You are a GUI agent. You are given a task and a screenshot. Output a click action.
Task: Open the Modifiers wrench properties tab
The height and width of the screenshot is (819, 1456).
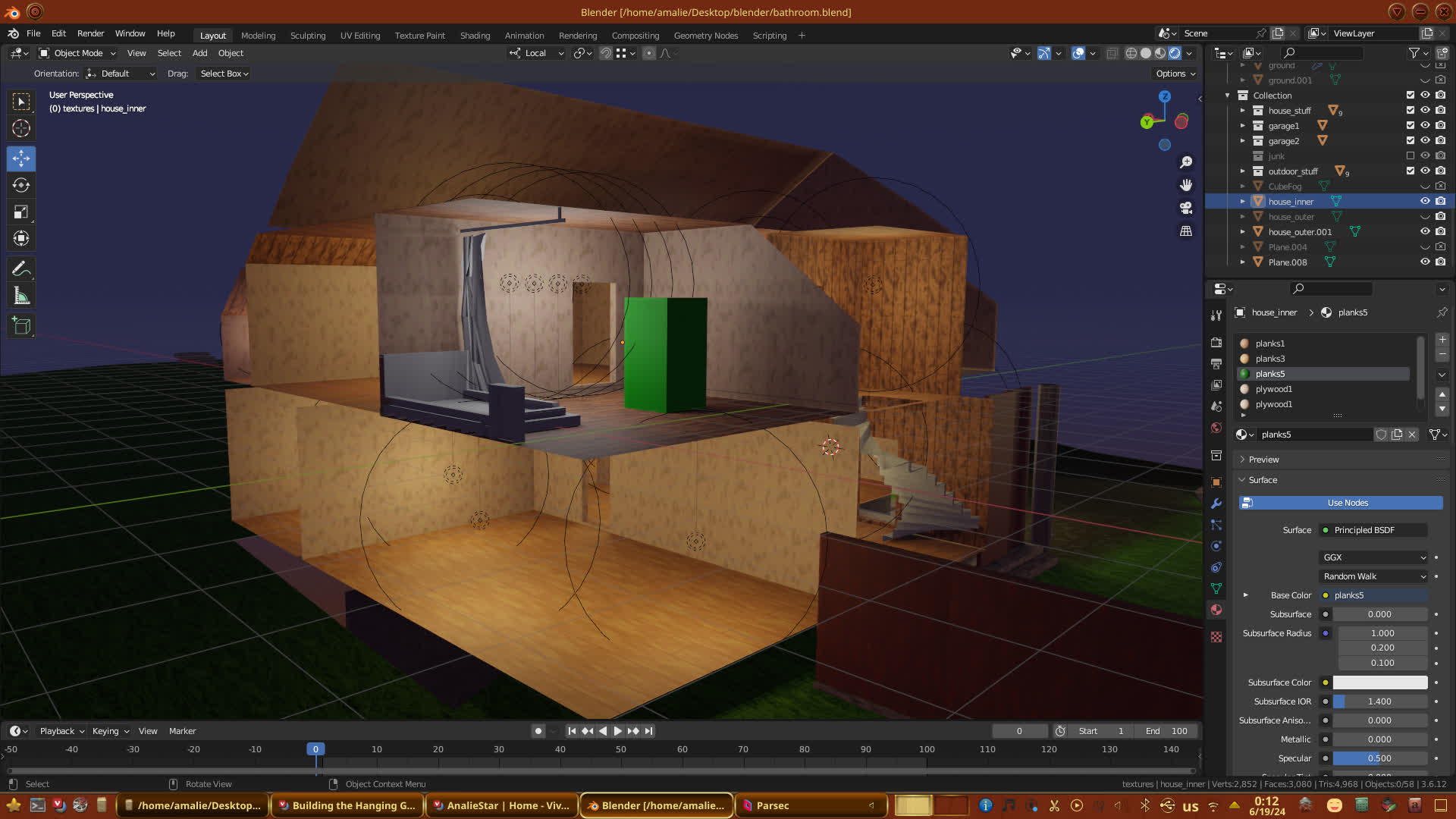pos(1216,504)
